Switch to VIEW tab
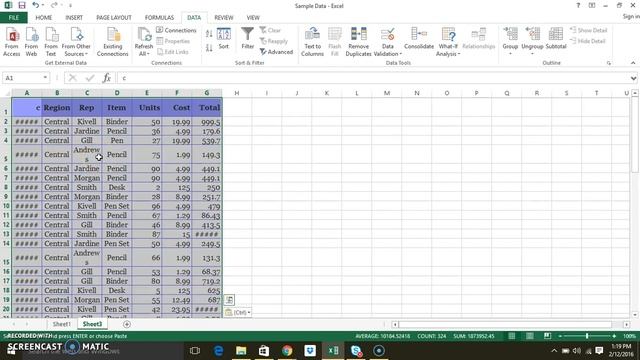The image size is (640, 360). (x=253, y=18)
